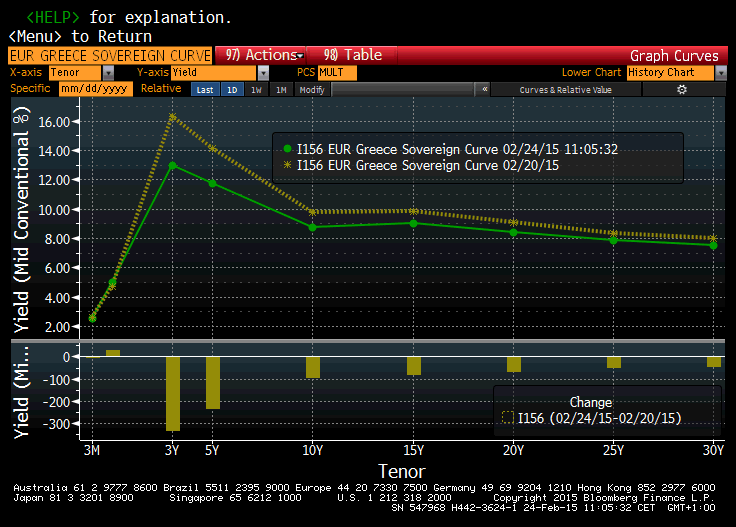Click the <HELP> text at top
Viewport: 736px width, 527px height.
53,17
